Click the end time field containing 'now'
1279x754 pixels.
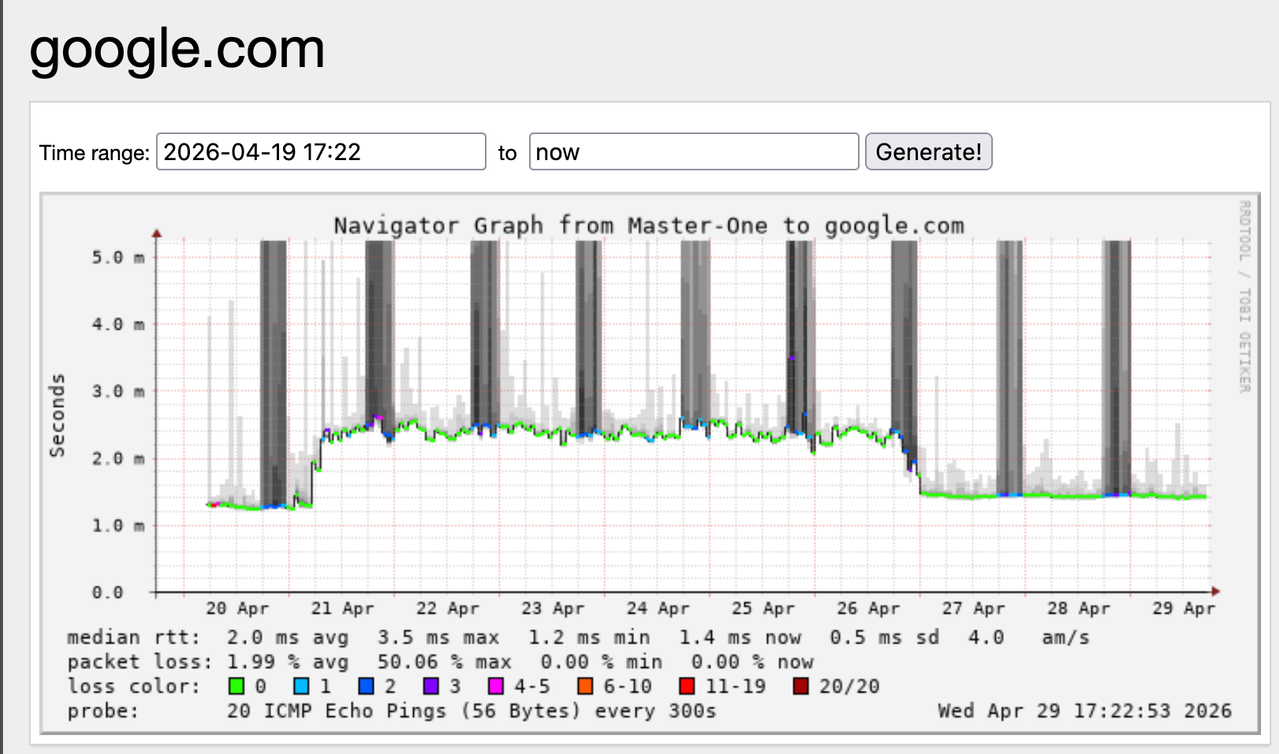(x=694, y=152)
